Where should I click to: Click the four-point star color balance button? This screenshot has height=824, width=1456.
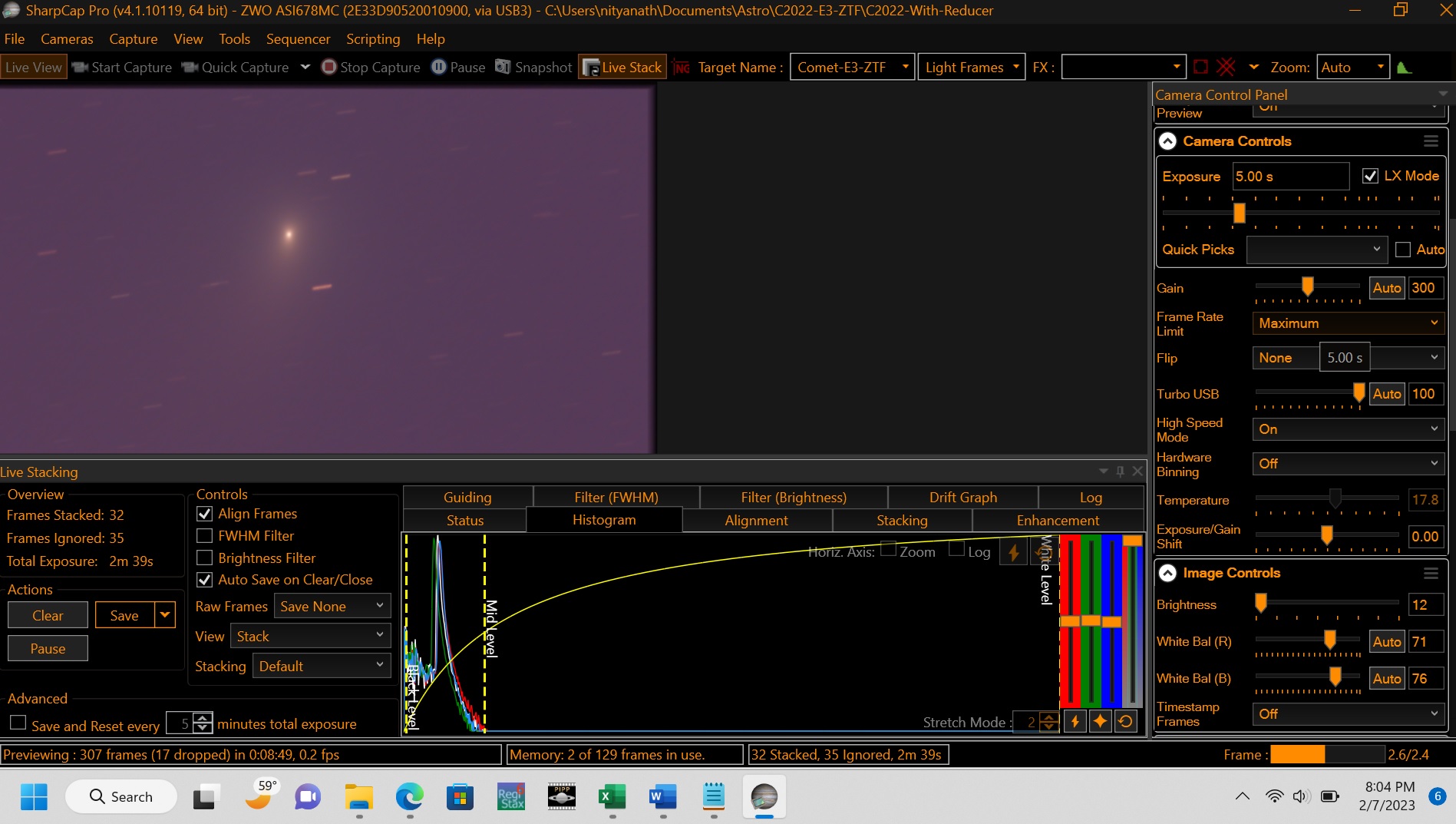1101,722
